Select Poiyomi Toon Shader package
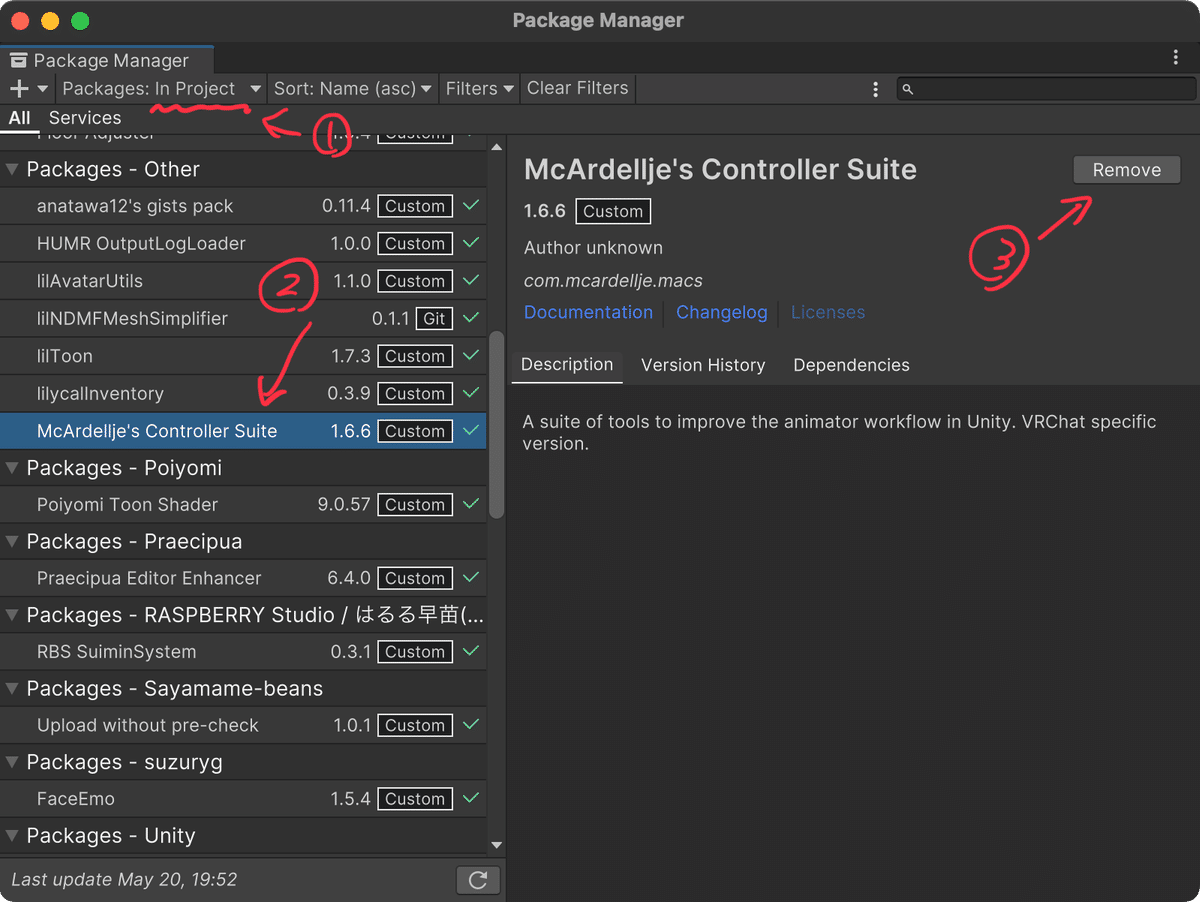Image resolution: width=1200 pixels, height=902 pixels. tap(243, 504)
